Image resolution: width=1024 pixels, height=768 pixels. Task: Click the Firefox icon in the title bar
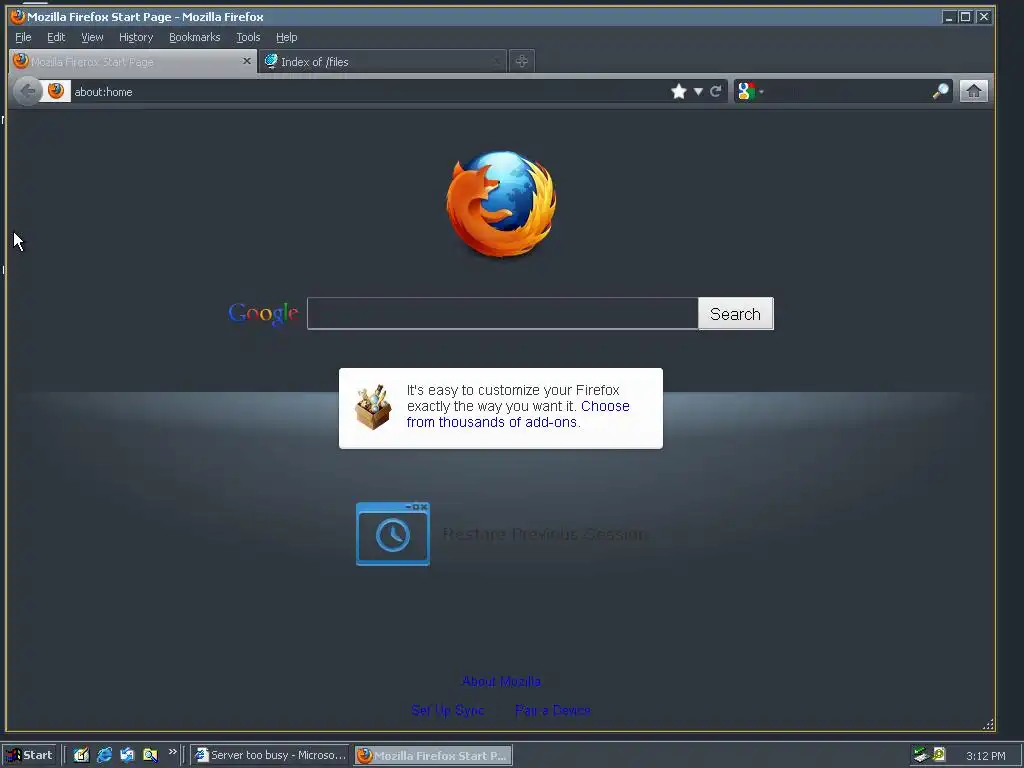tap(18, 16)
